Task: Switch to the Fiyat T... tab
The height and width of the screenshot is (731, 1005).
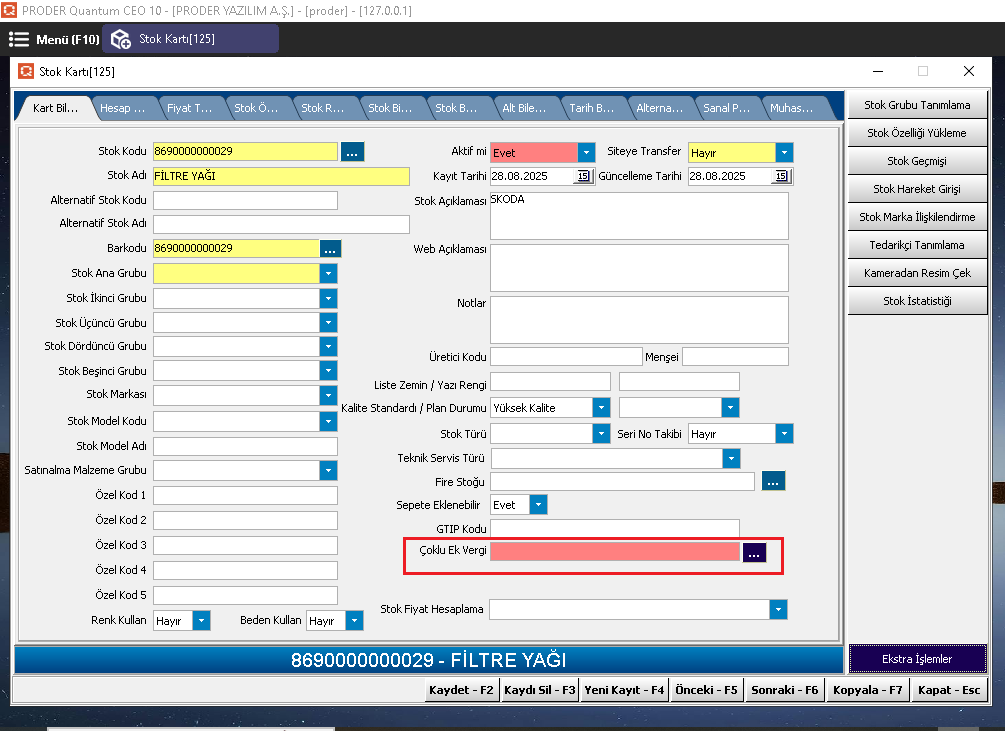Action: coord(190,108)
